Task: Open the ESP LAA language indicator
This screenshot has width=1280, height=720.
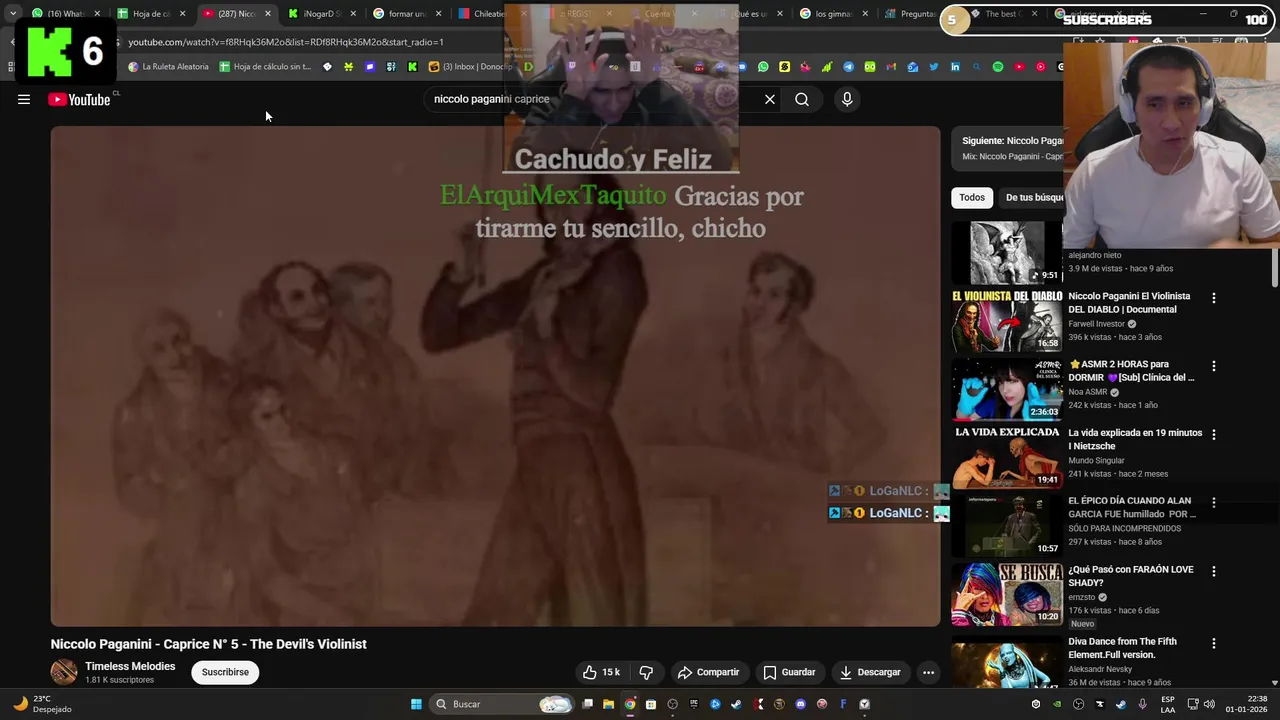Action: 1168,704
